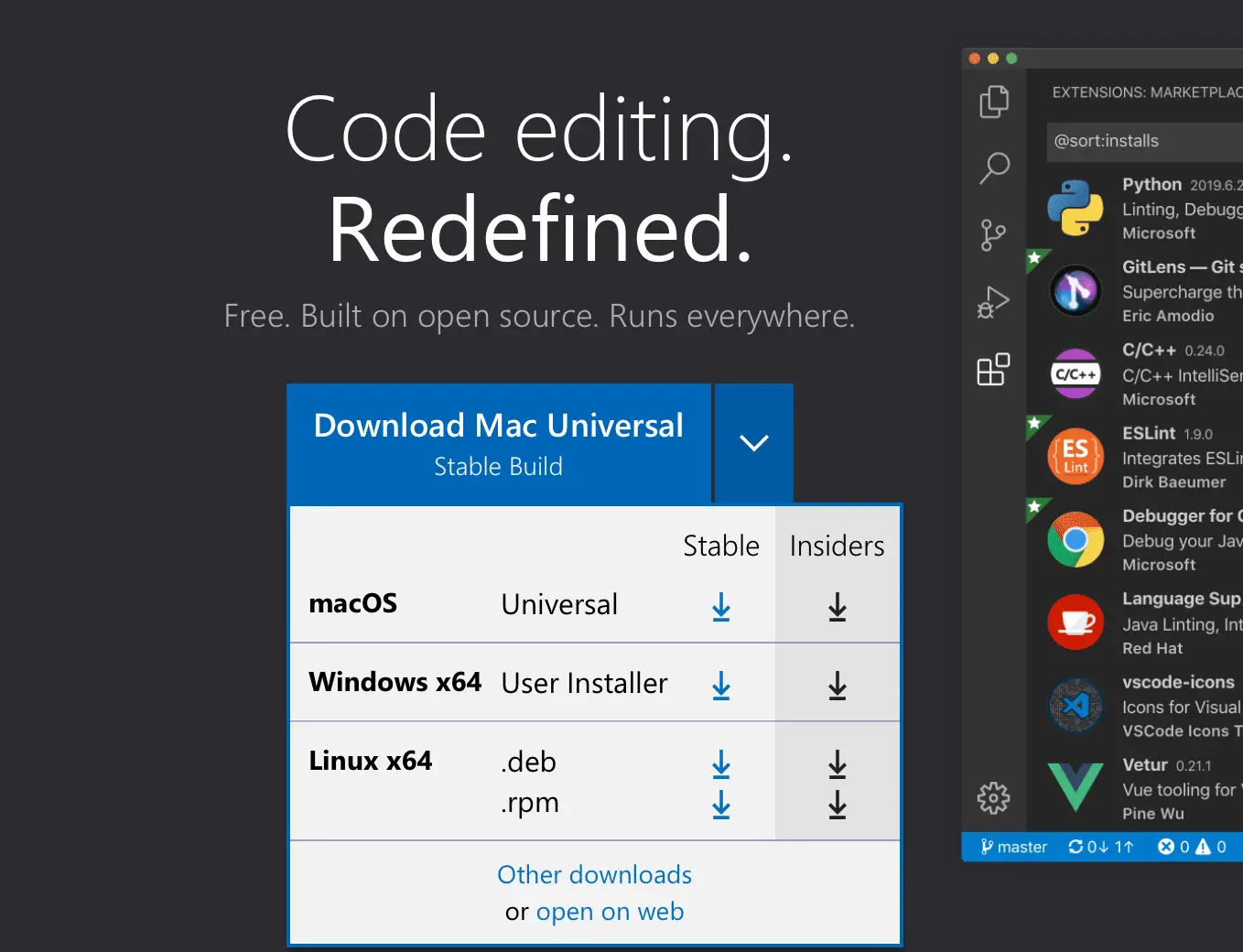Download Windows x64 Stable User Installer arrow
The height and width of the screenshot is (952, 1243).
click(721, 686)
